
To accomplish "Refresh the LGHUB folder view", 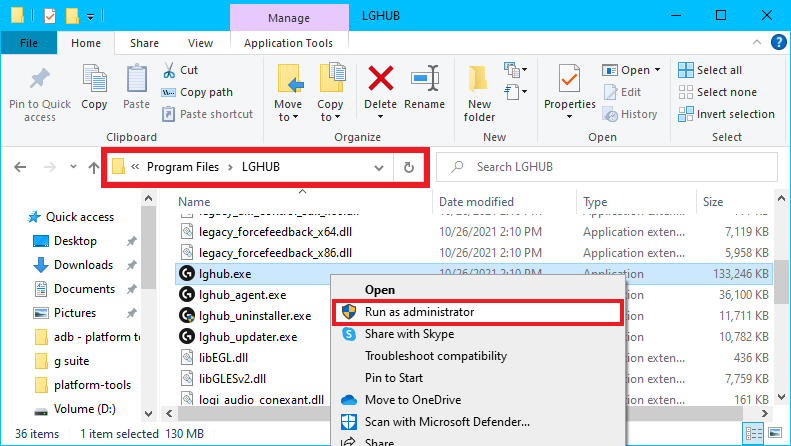I will (409, 168).
